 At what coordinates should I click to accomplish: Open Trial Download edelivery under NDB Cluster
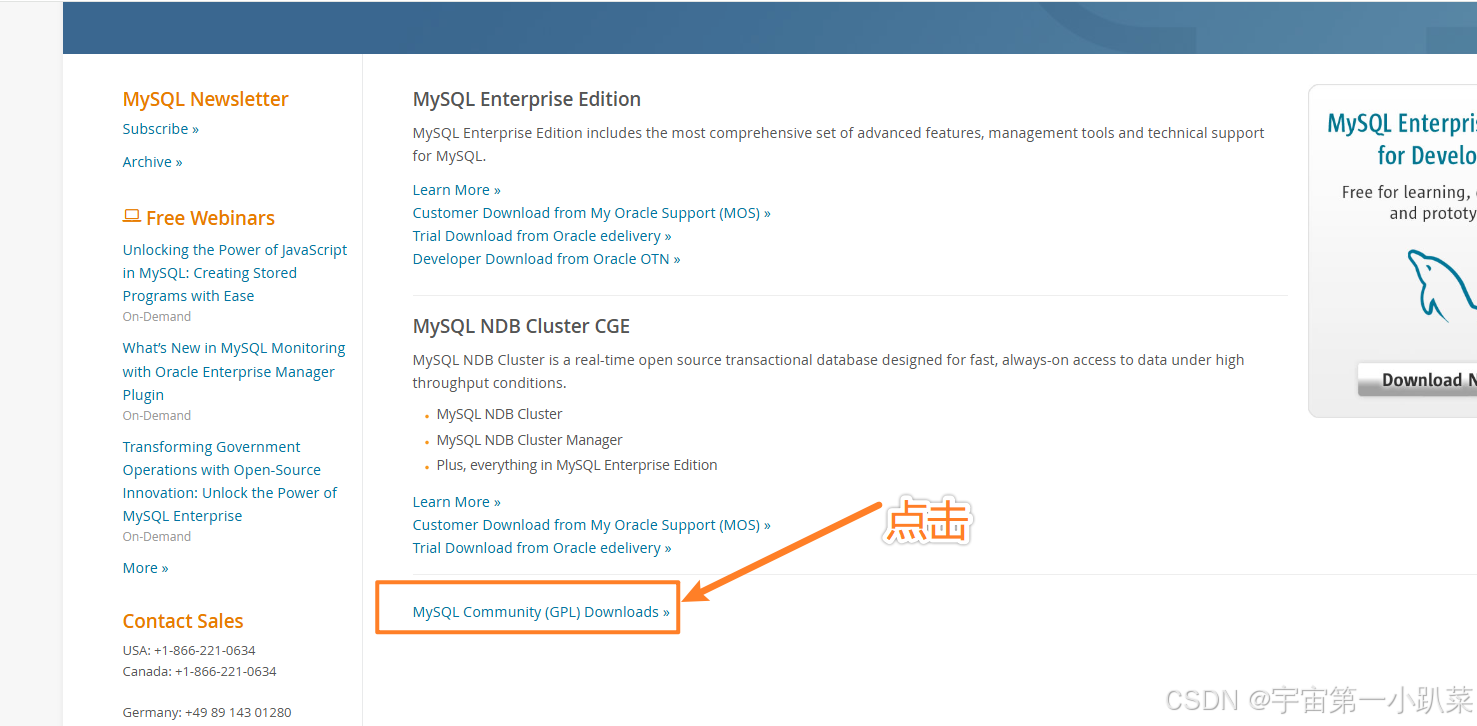[542, 548]
